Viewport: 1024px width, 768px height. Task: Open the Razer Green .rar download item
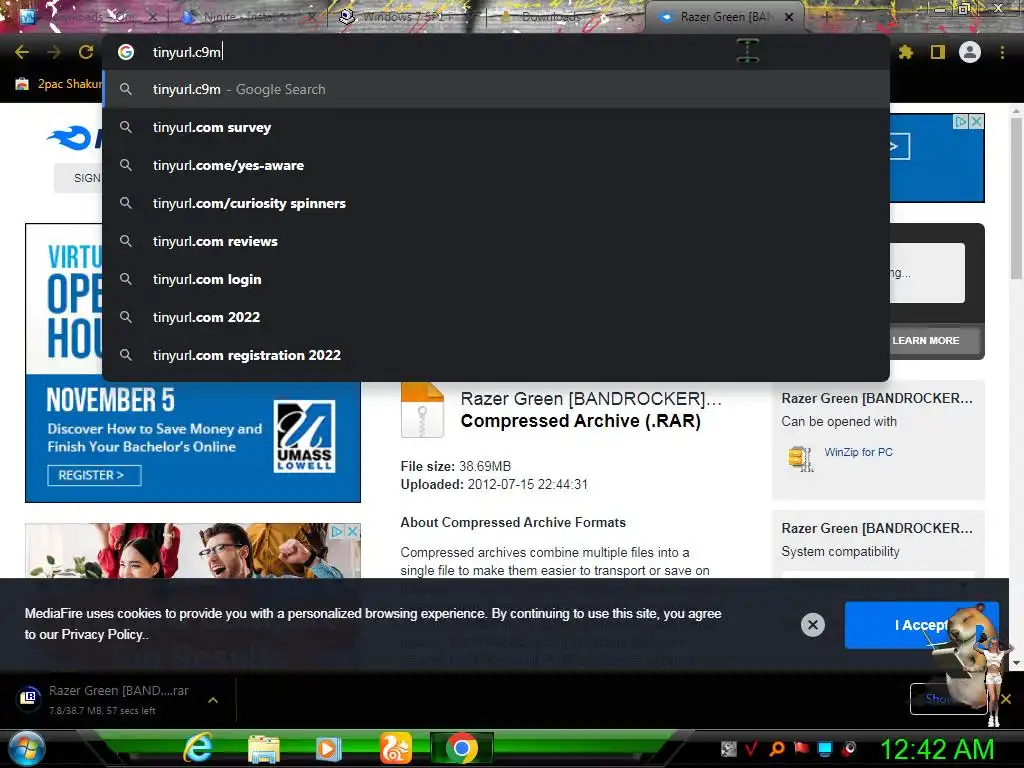pos(108,699)
